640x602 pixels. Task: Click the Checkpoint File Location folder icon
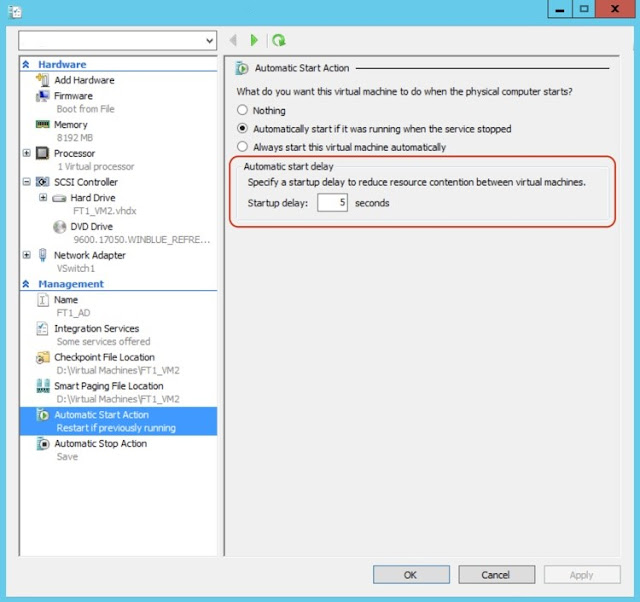pyautogui.click(x=42, y=358)
